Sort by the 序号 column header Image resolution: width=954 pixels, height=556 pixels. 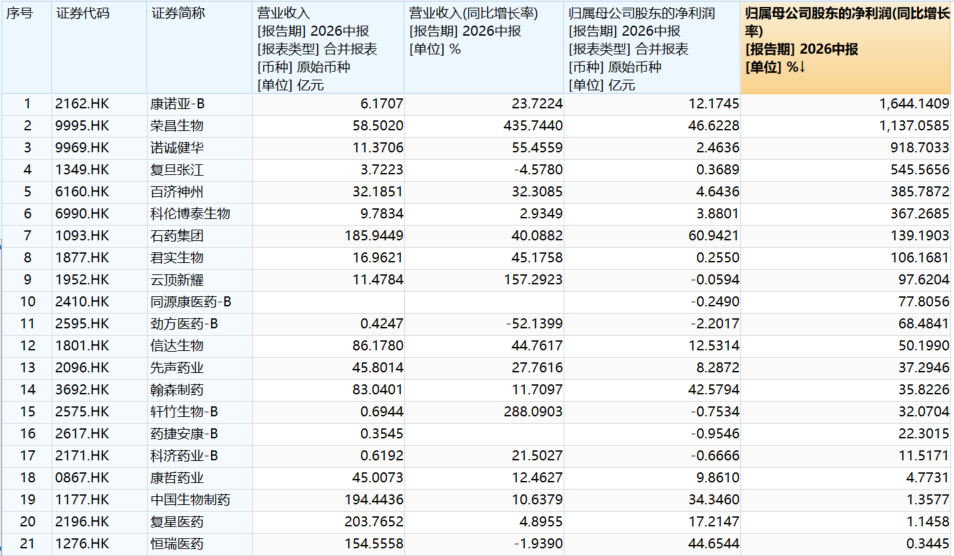tap(19, 13)
